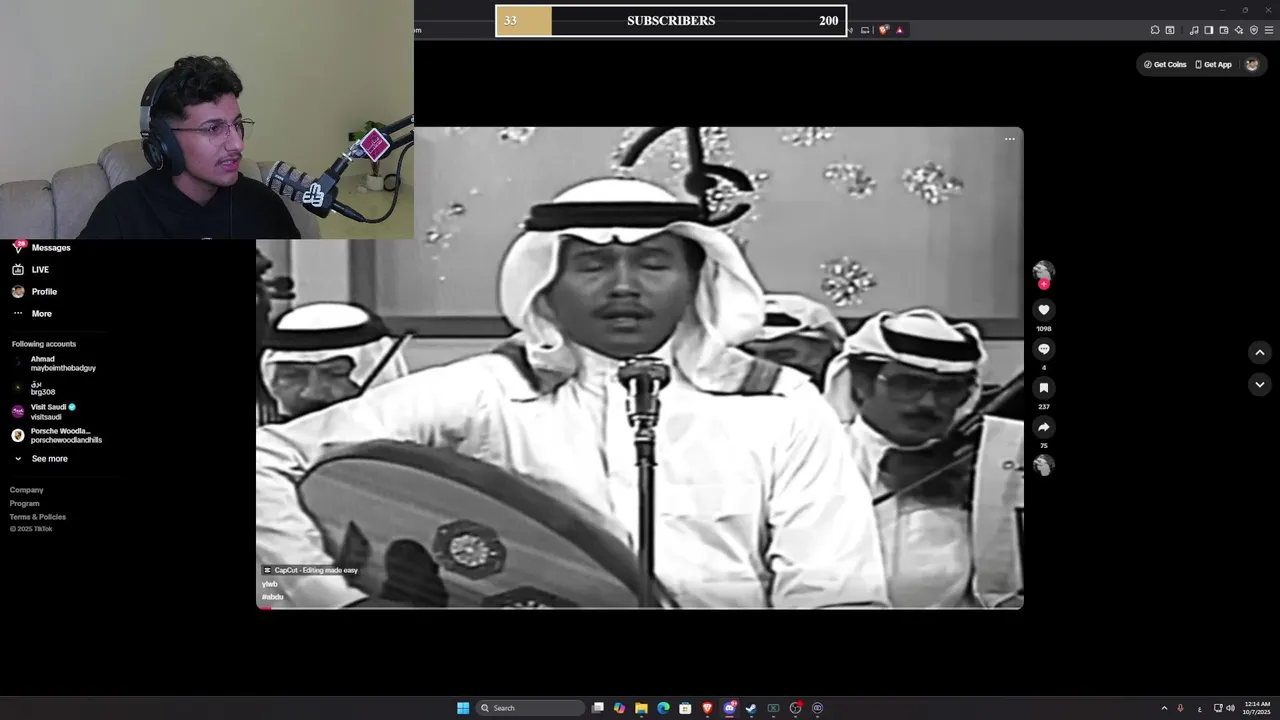
Task: Open Steam from the taskbar
Action: [x=751, y=708]
